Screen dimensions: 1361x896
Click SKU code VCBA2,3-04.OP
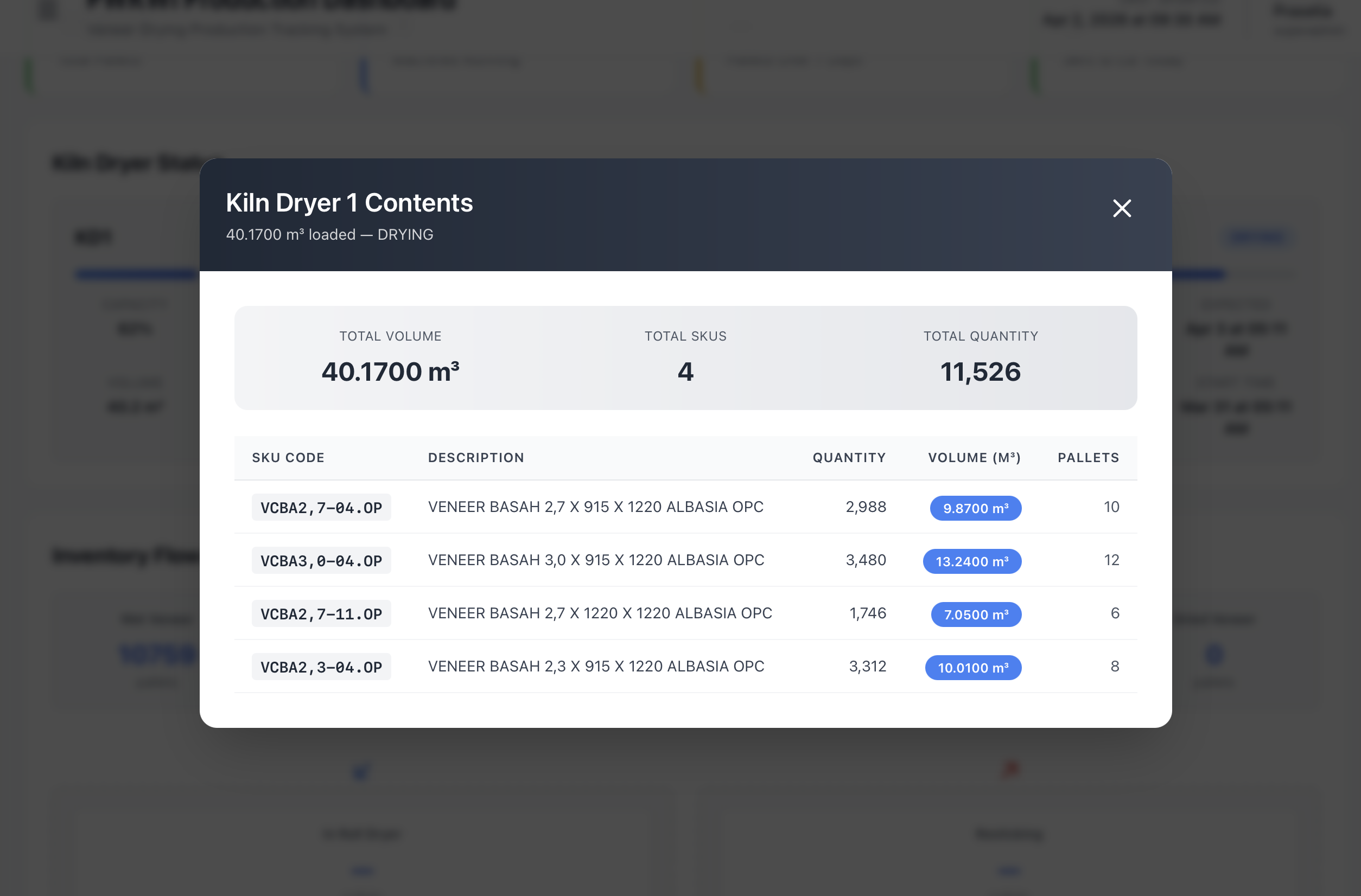click(321, 667)
